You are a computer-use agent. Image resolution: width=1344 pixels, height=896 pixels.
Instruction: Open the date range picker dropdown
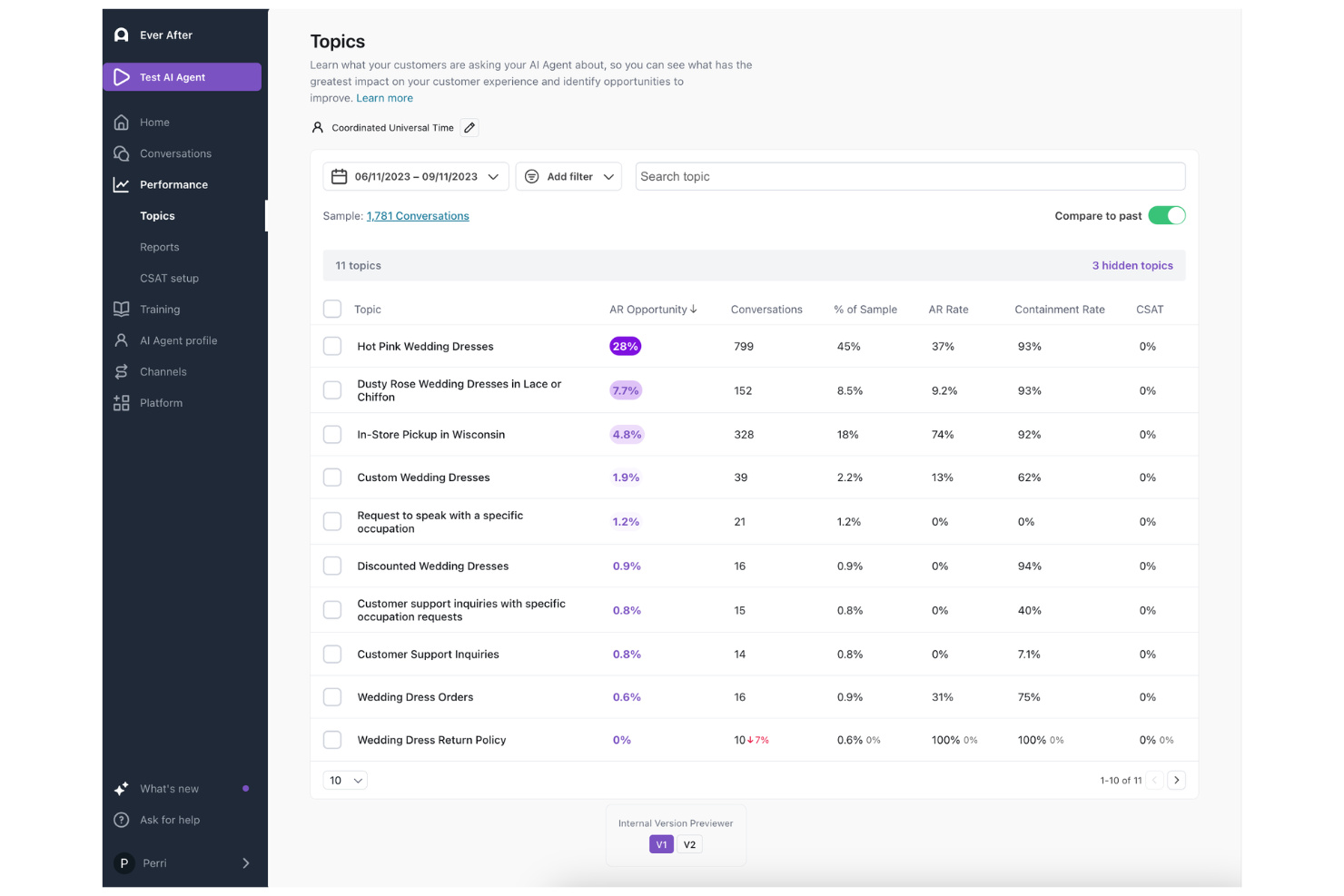point(415,176)
